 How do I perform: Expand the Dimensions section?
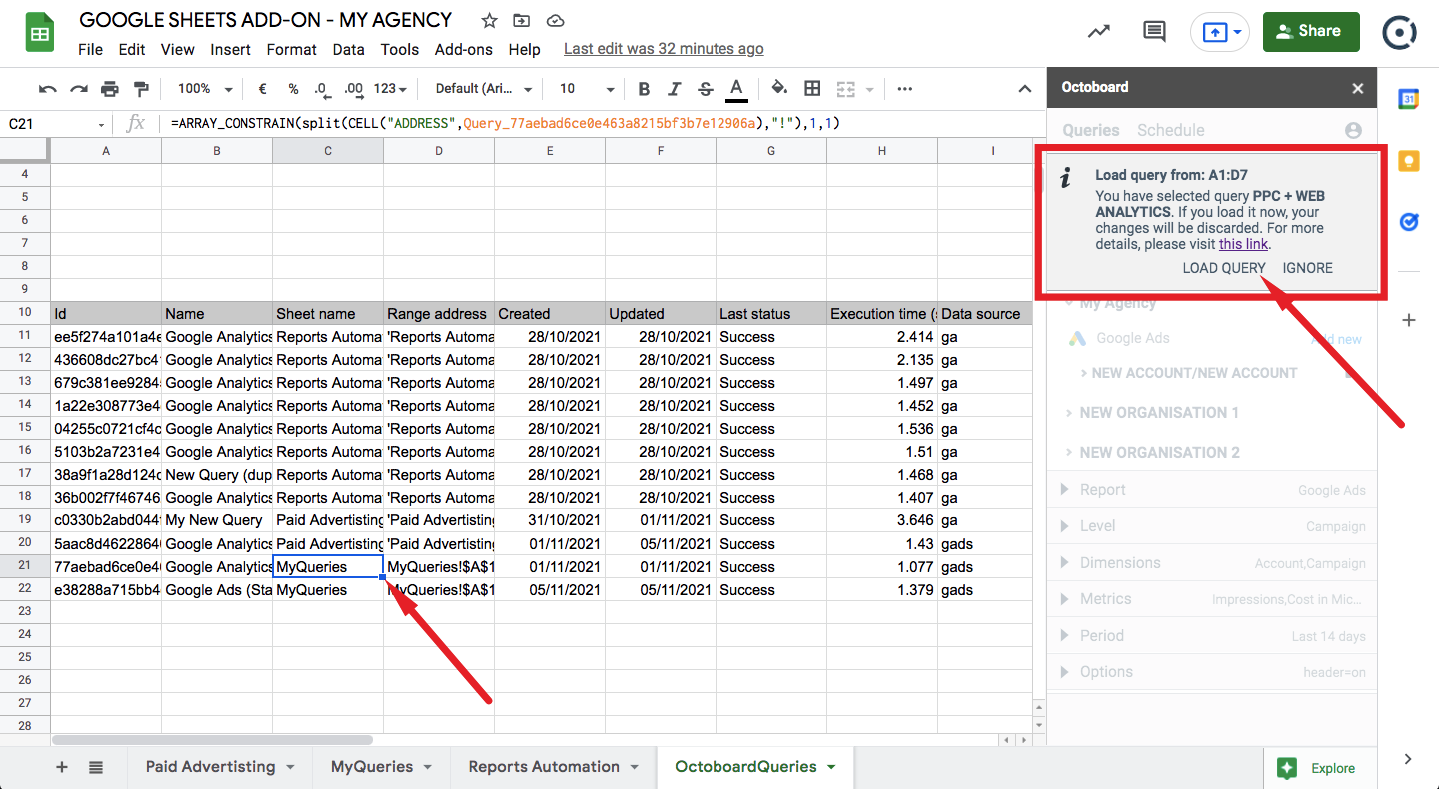point(1211,563)
